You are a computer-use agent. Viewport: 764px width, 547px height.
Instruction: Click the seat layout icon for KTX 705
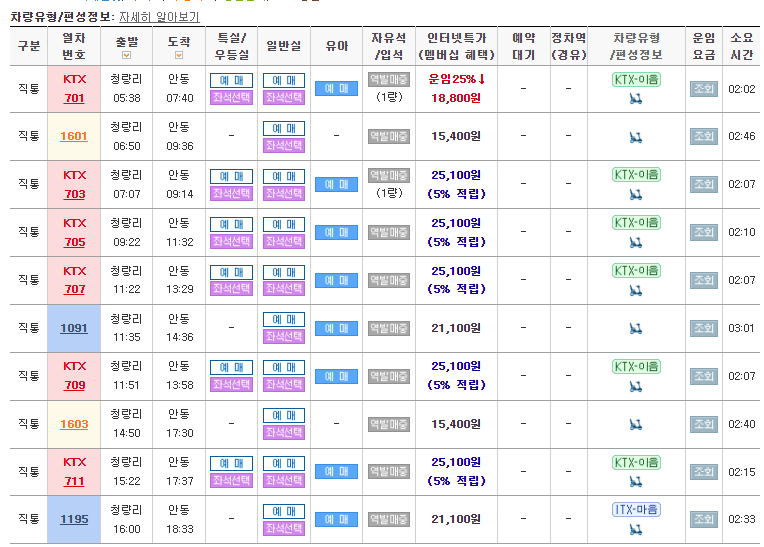(635, 243)
